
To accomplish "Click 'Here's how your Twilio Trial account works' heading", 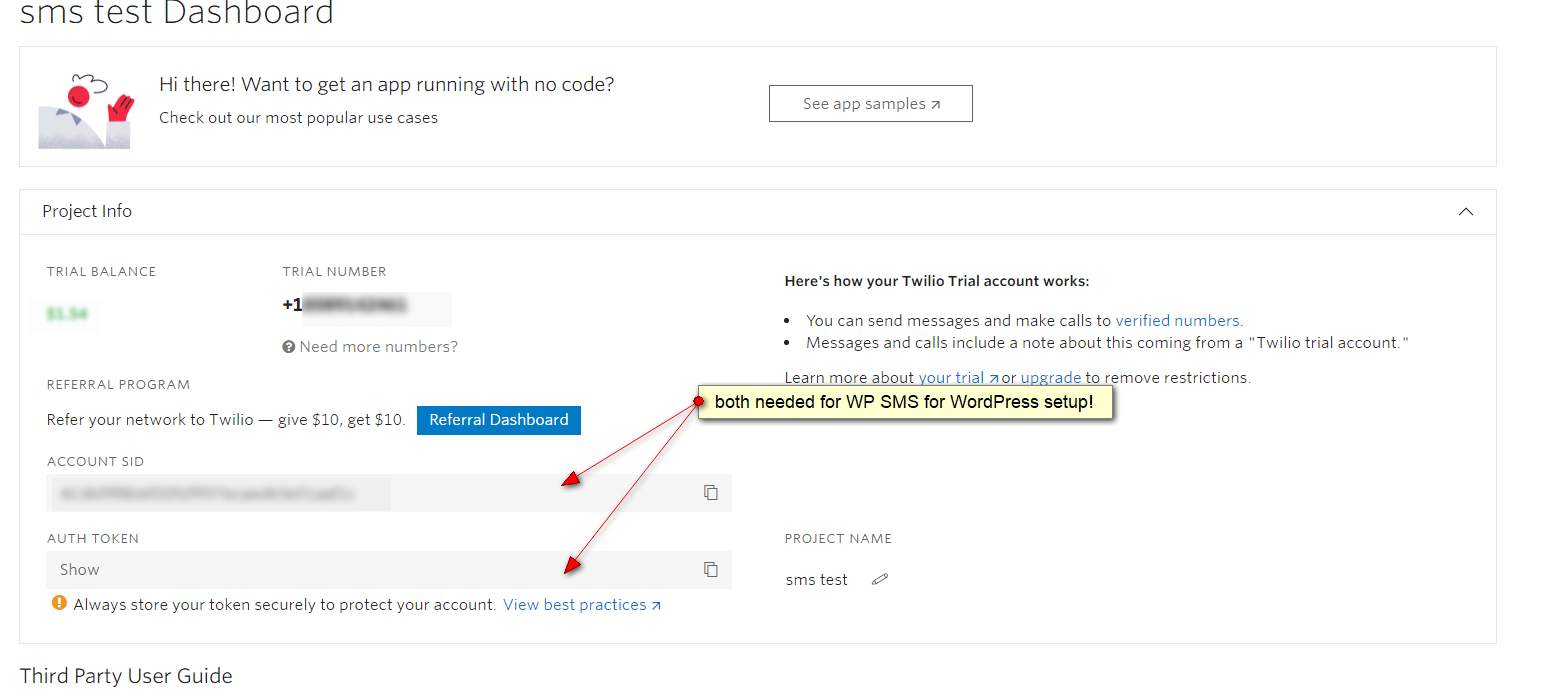I will tap(937, 282).
